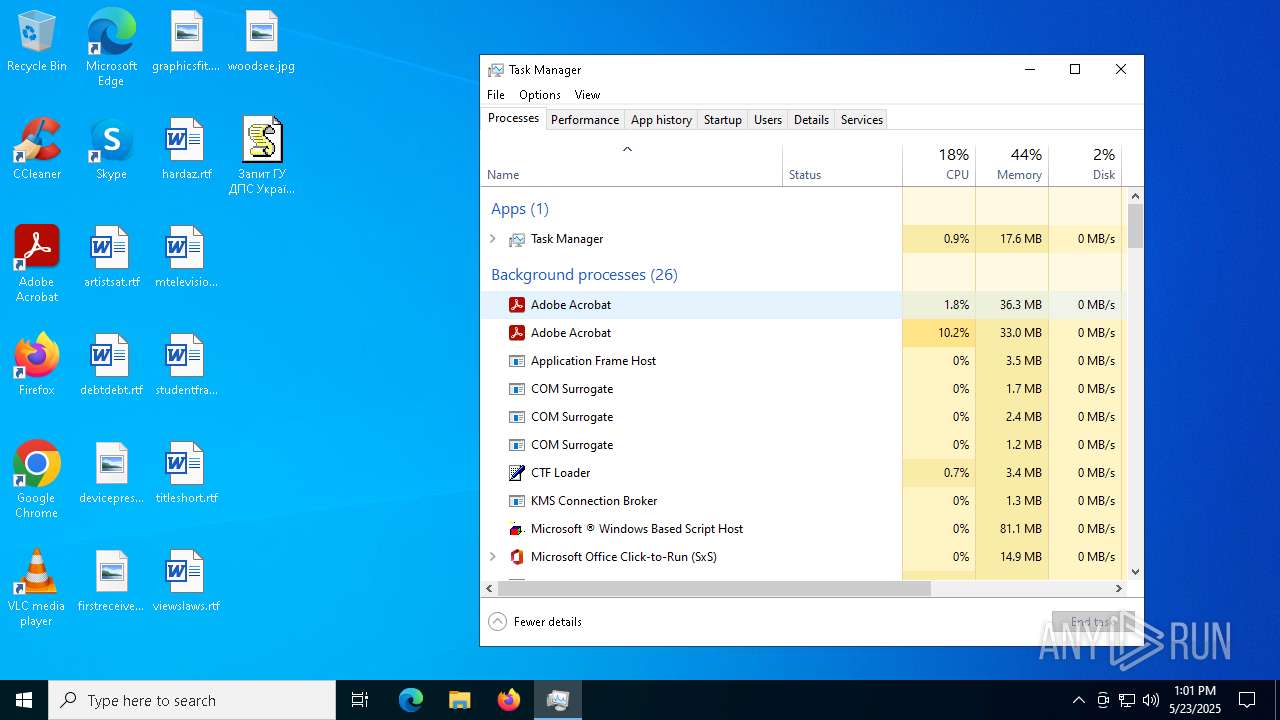Select CTF Loader process

click(801, 473)
